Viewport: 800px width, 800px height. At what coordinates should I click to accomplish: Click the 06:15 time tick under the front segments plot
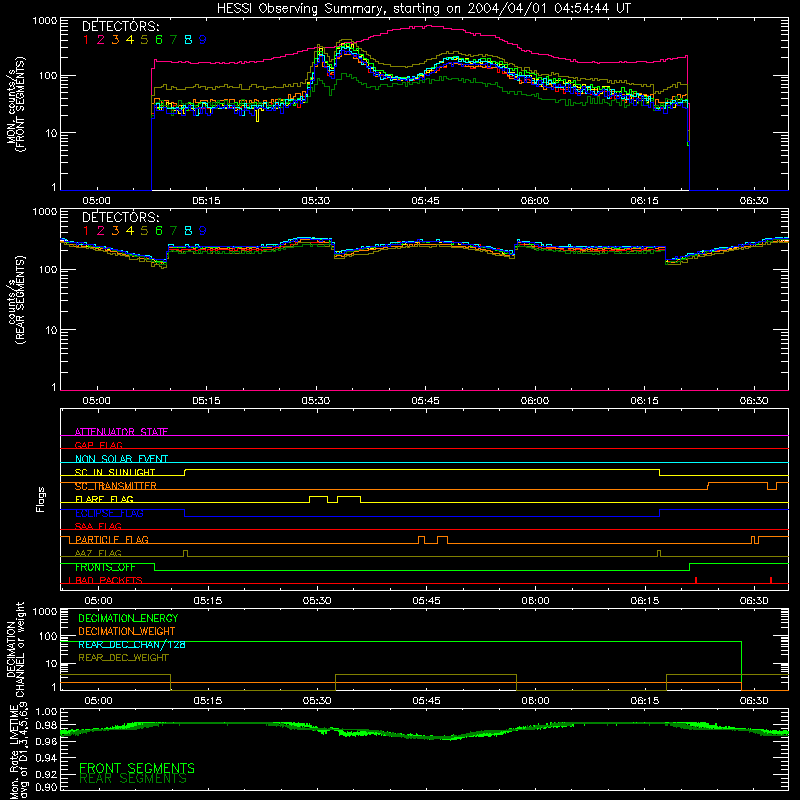tap(644, 201)
